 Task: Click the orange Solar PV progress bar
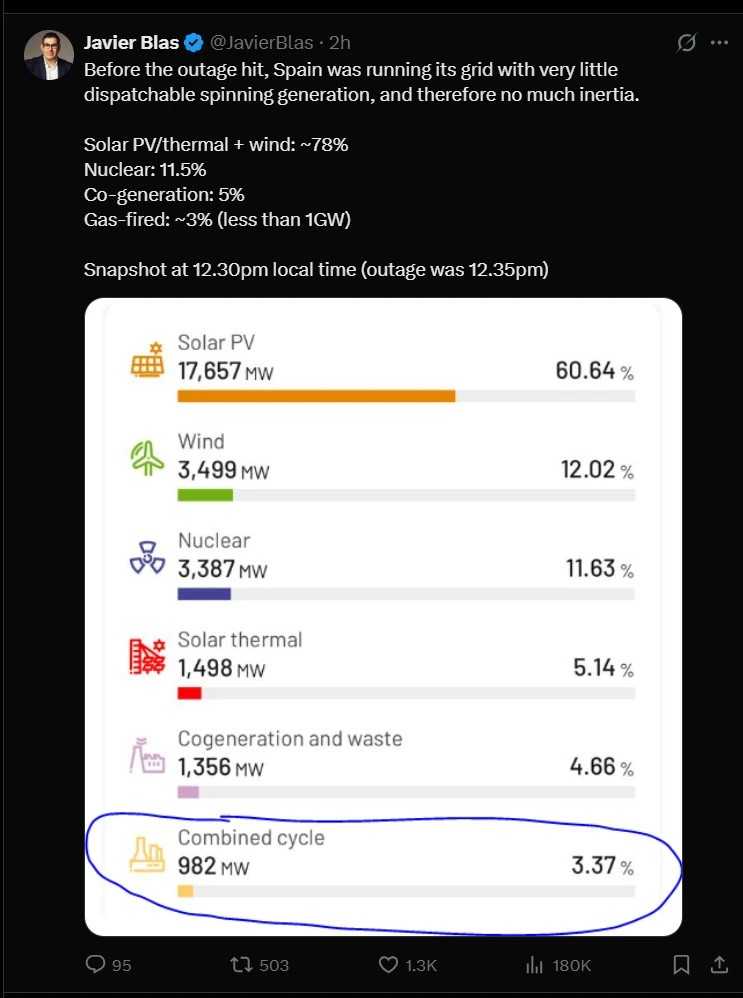coord(316,396)
